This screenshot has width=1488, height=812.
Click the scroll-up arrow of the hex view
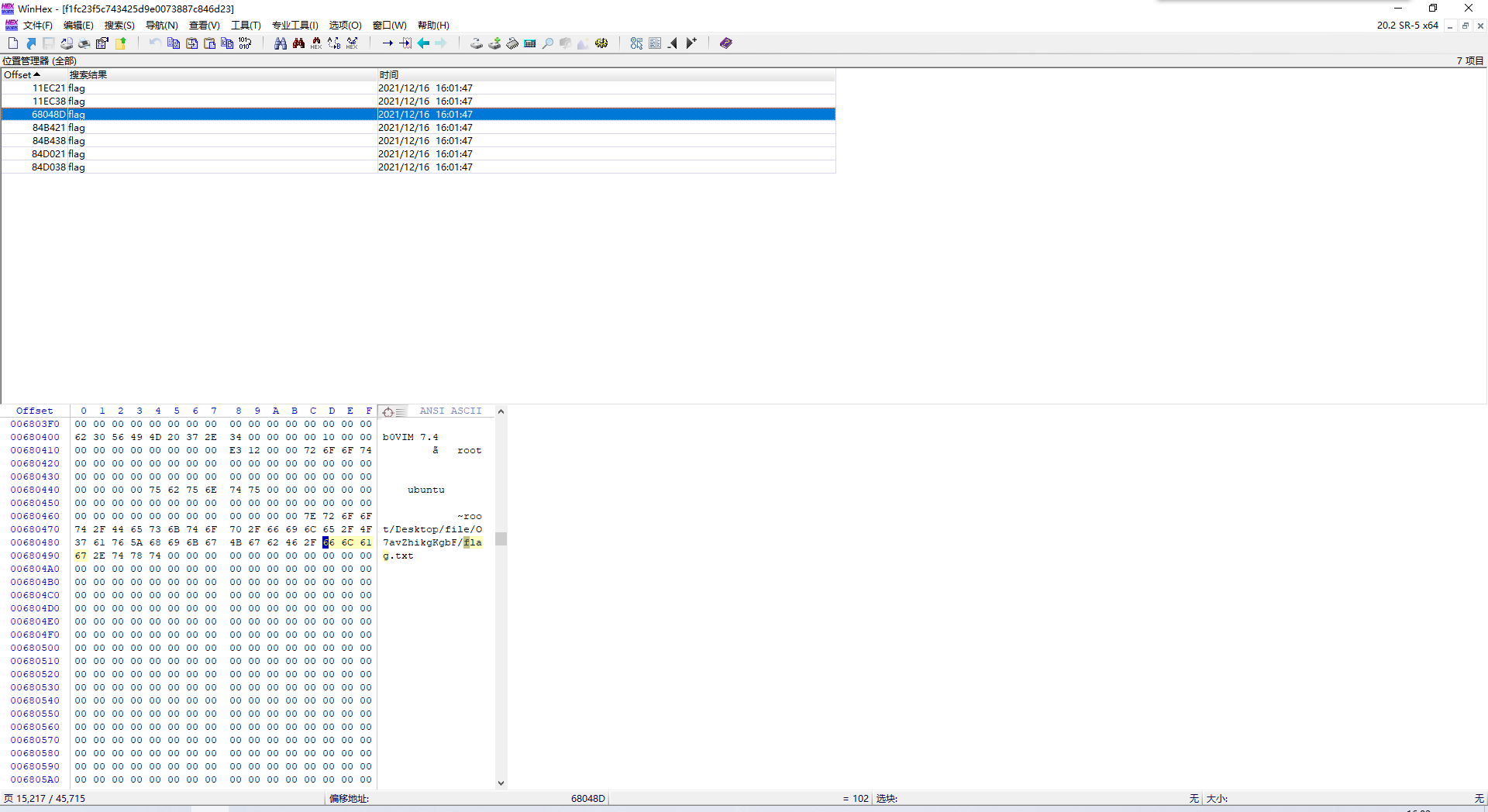pos(501,411)
